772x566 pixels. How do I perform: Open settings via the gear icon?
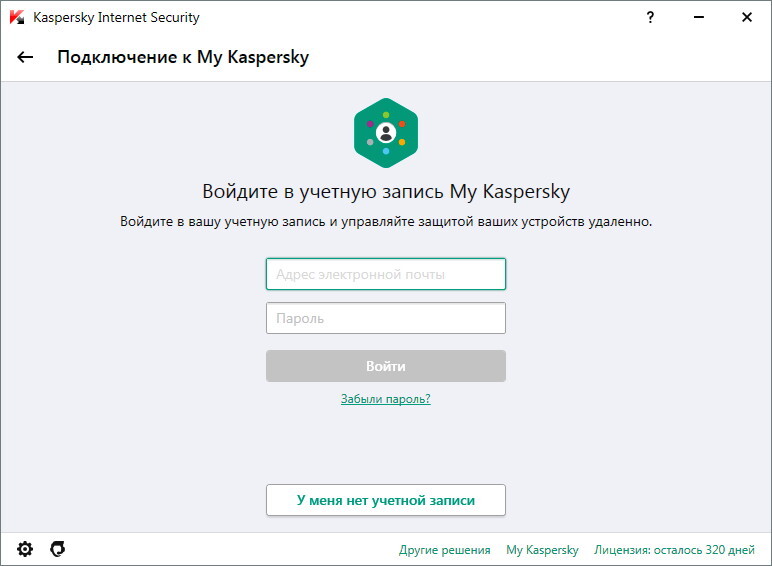click(x=25, y=549)
